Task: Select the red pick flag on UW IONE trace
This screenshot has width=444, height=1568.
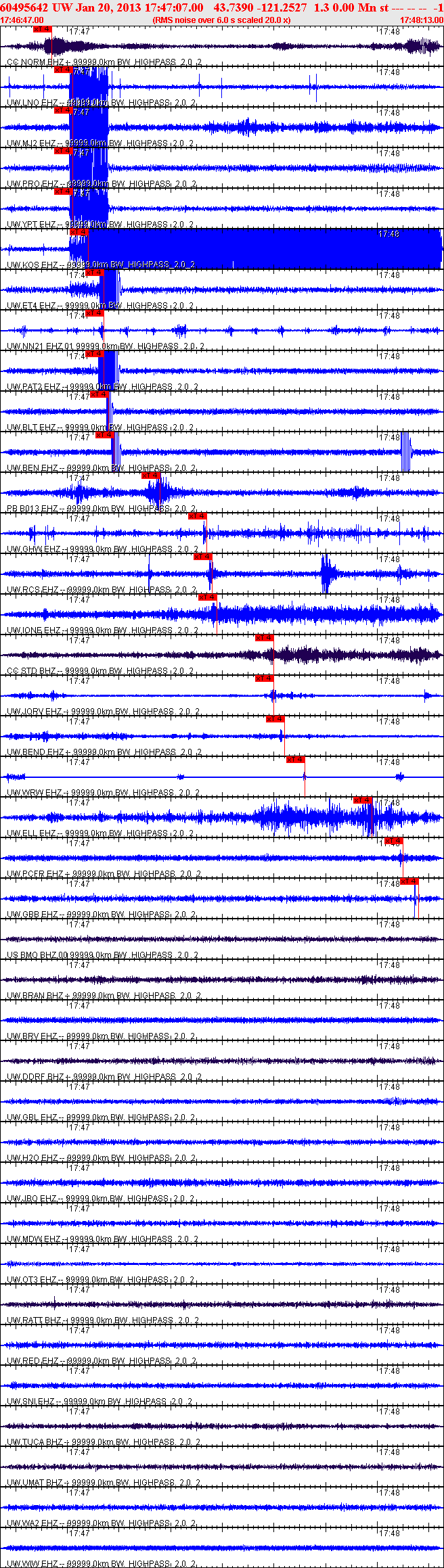Action: click(x=207, y=597)
